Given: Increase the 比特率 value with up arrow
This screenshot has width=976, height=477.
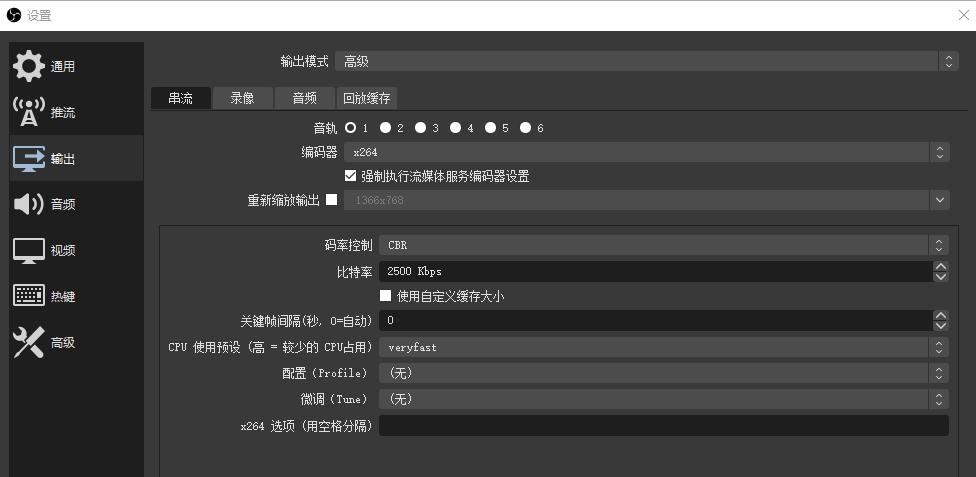Looking at the screenshot, I should [x=941, y=266].
